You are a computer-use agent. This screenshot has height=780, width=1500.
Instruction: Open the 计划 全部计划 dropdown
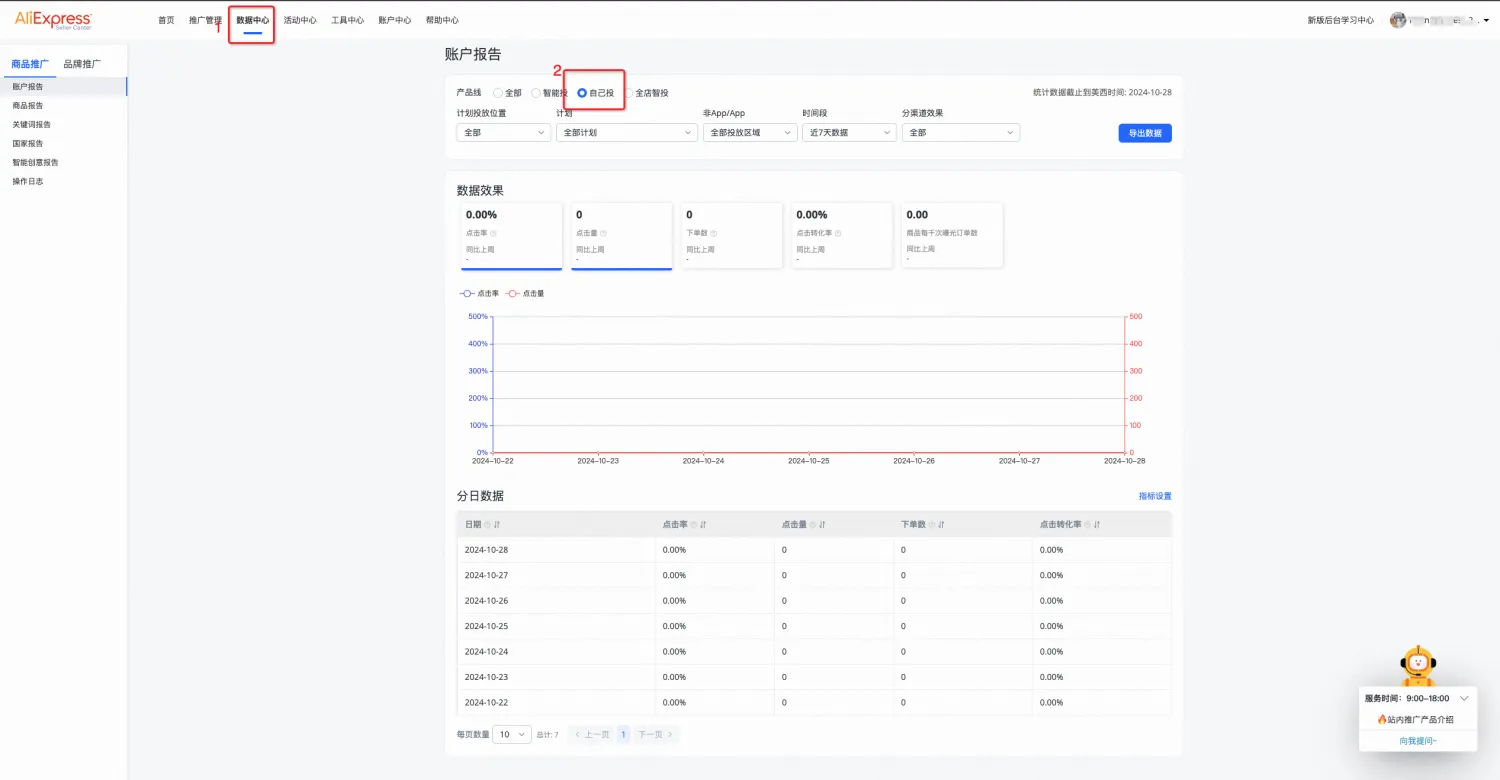[626, 132]
